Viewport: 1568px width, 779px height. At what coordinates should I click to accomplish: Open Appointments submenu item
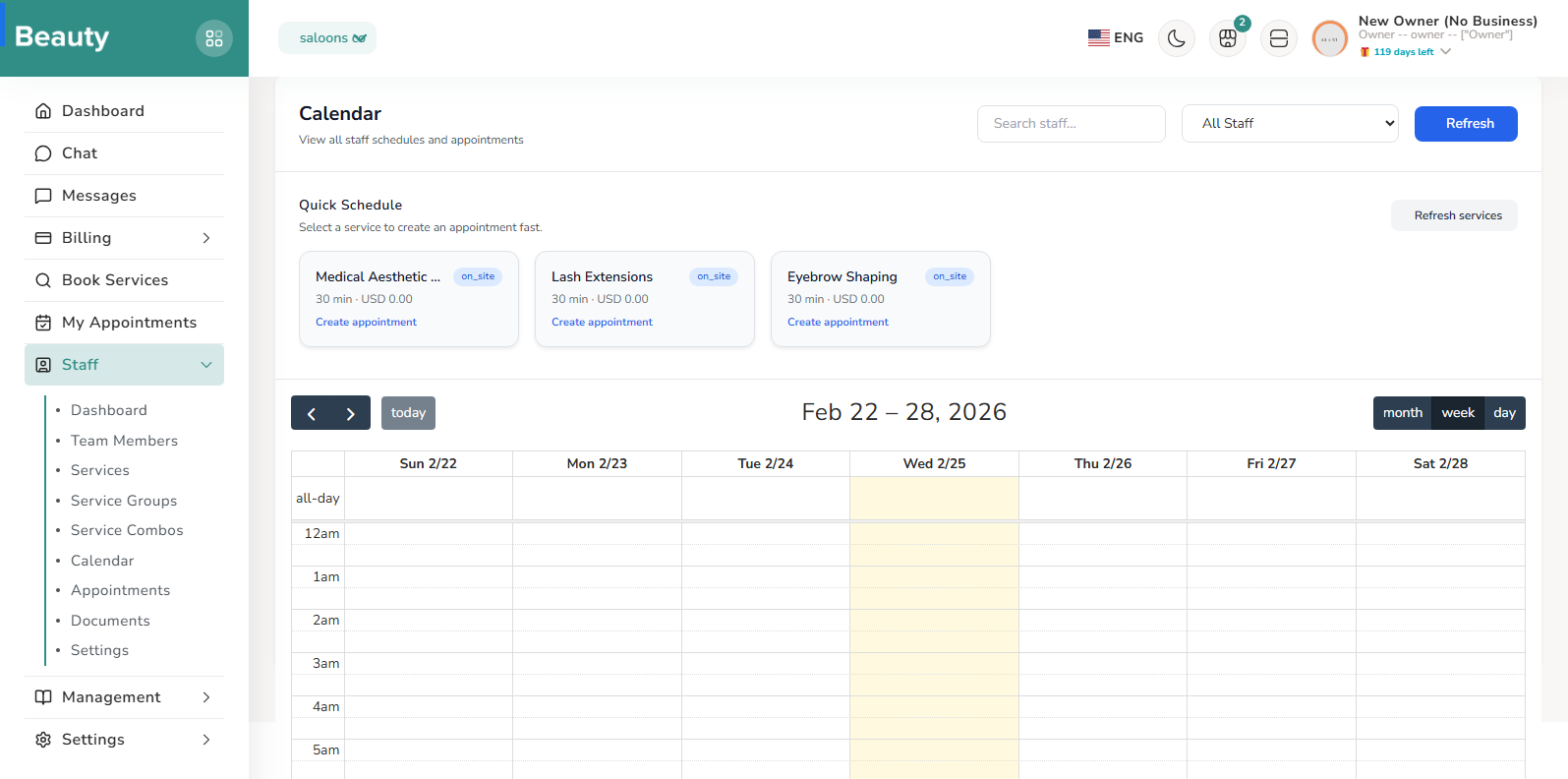pyautogui.click(x=120, y=590)
